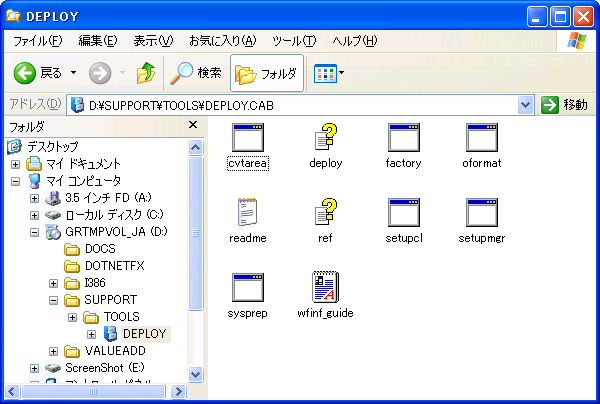Select the readme text file icon

(248, 212)
